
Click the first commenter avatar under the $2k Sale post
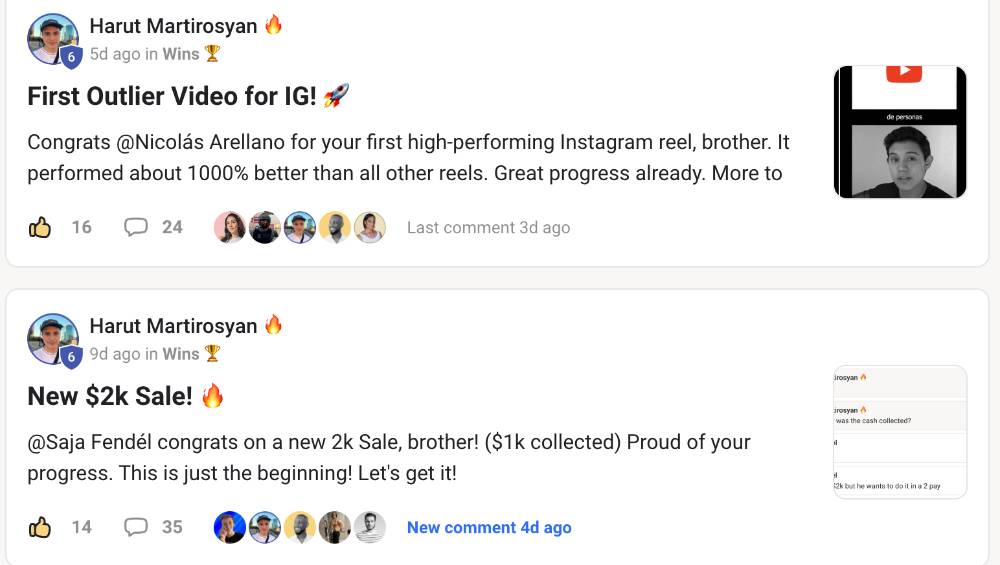click(x=230, y=527)
